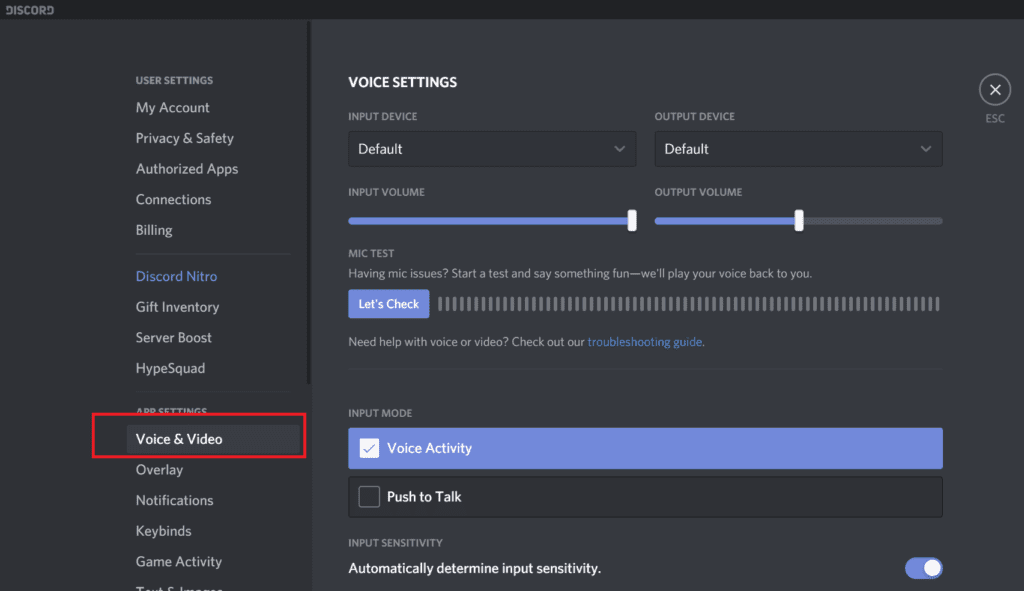Select the Server Boost page

(x=175, y=337)
